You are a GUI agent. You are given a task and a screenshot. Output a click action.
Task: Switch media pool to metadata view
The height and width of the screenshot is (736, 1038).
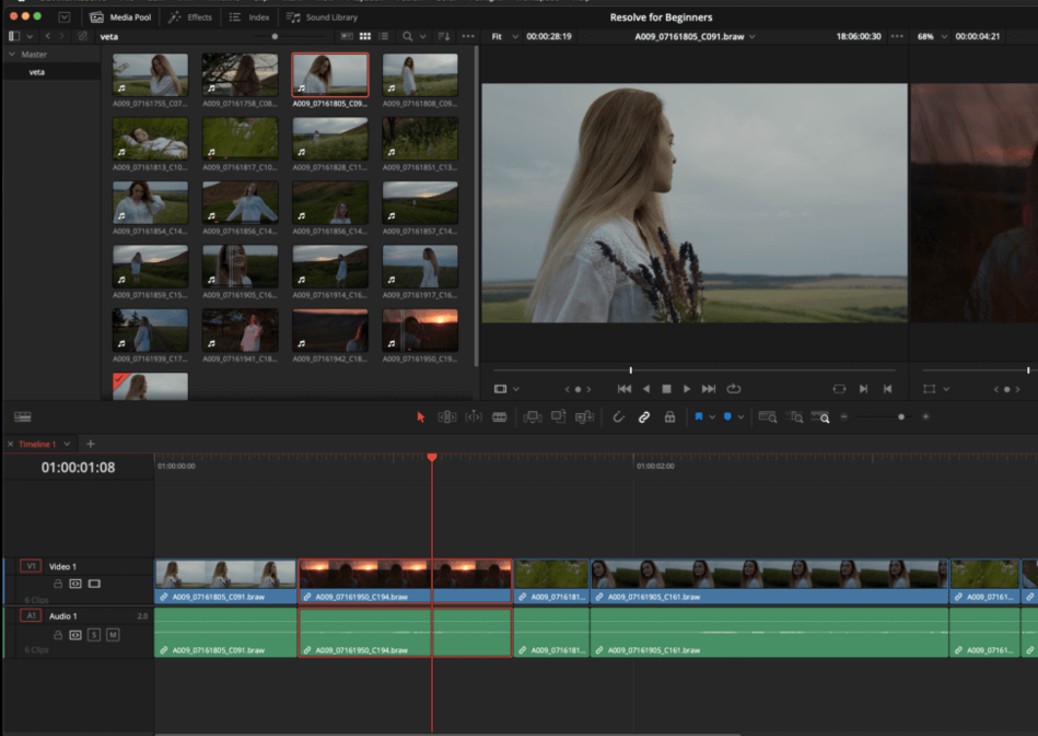[346, 36]
